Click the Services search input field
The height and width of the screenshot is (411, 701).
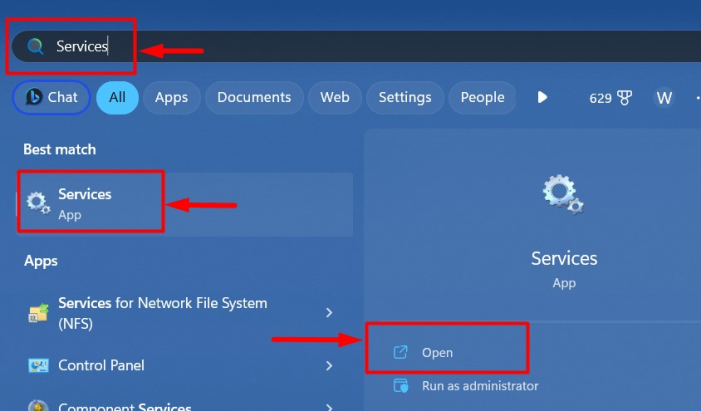click(x=356, y=47)
